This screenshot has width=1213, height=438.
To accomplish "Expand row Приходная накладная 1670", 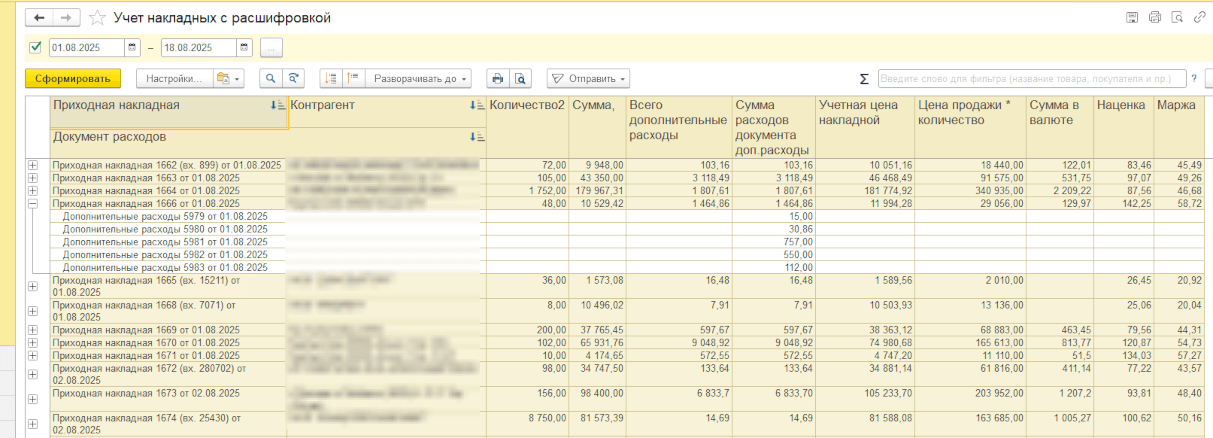I will point(33,343).
